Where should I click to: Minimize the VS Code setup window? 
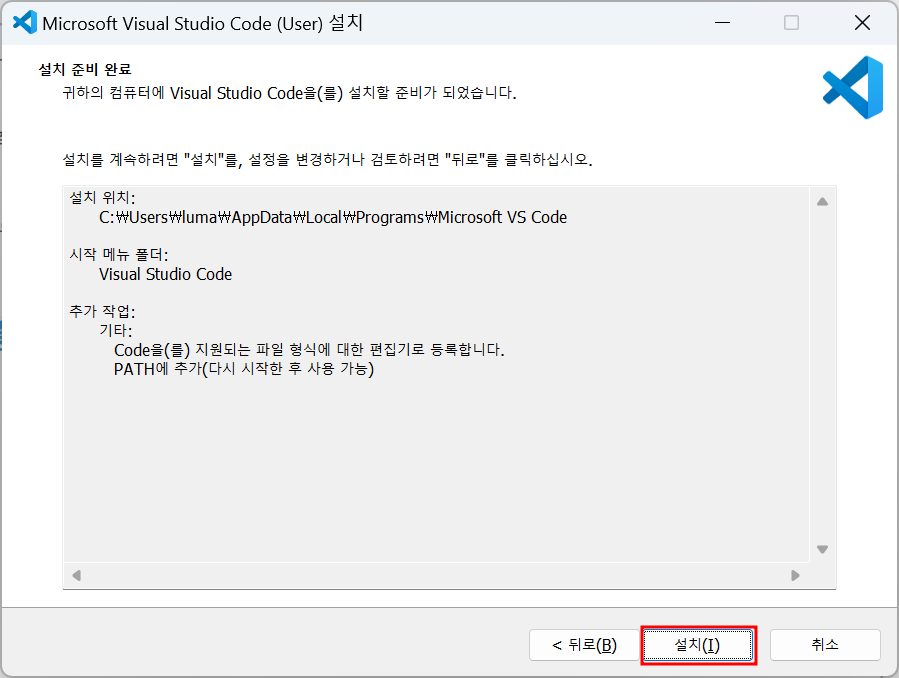[x=722, y=23]
